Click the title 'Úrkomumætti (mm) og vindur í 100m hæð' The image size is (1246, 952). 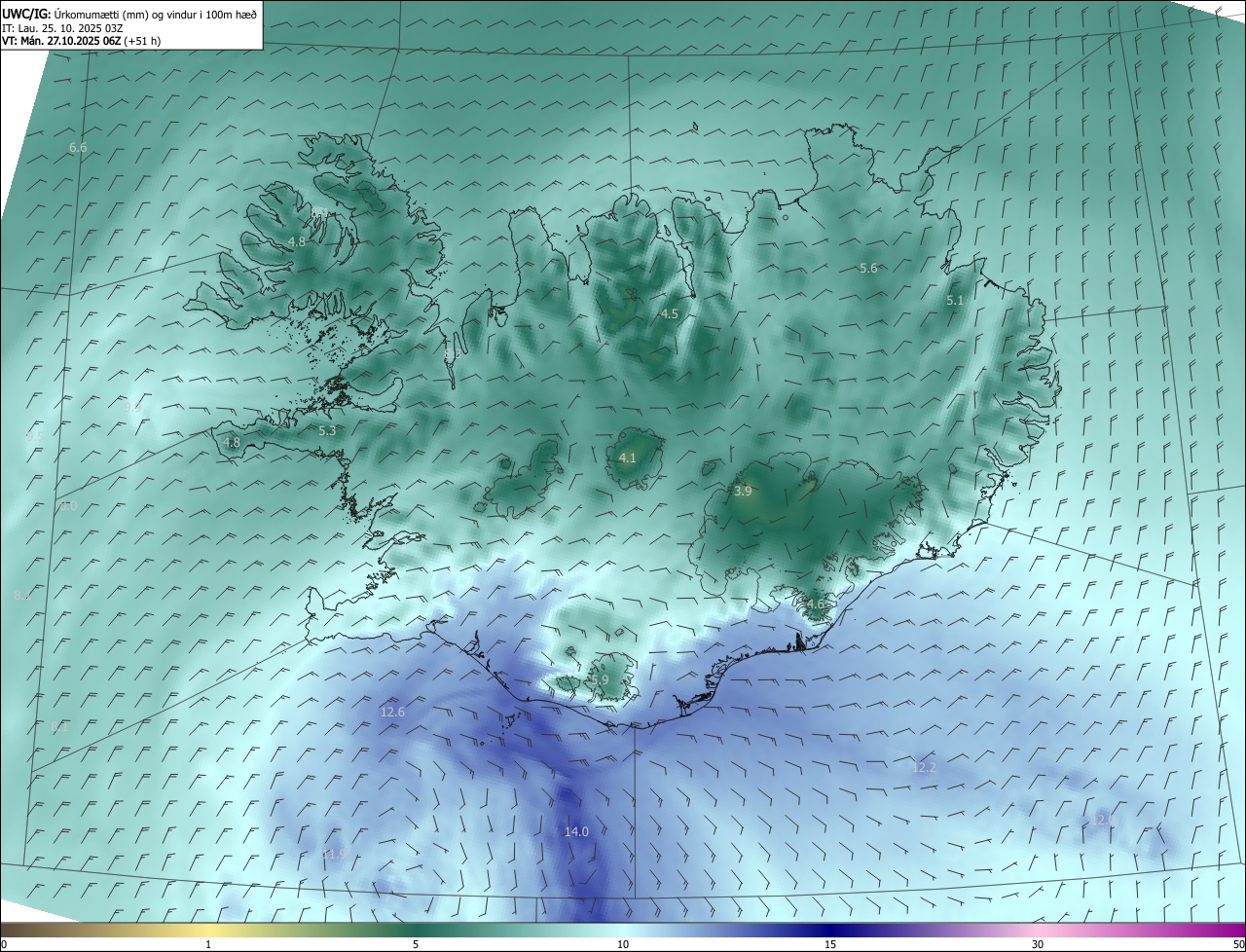(x=155, y=14)
